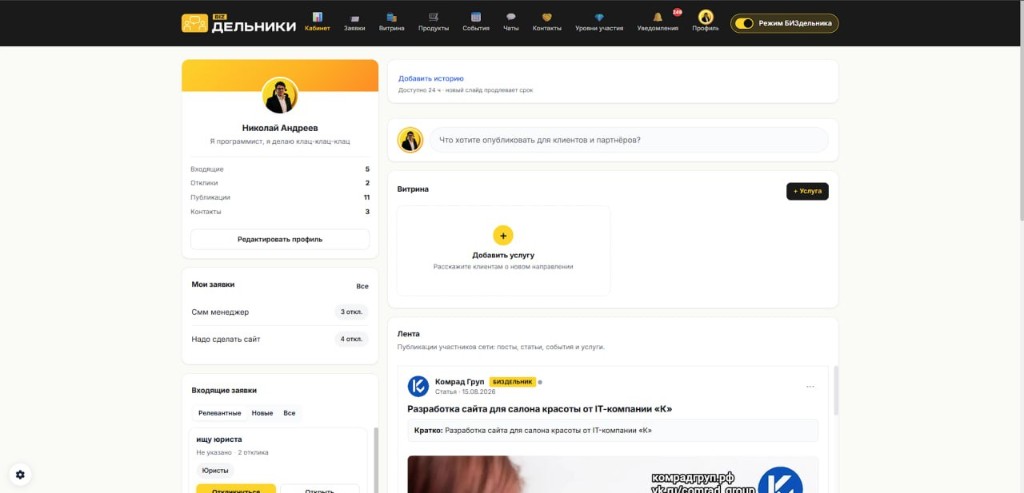The image size is (1024, 493).
Task: Click the БИЗДЕЛЬНИК badge on the post
Action: (512, 381)
